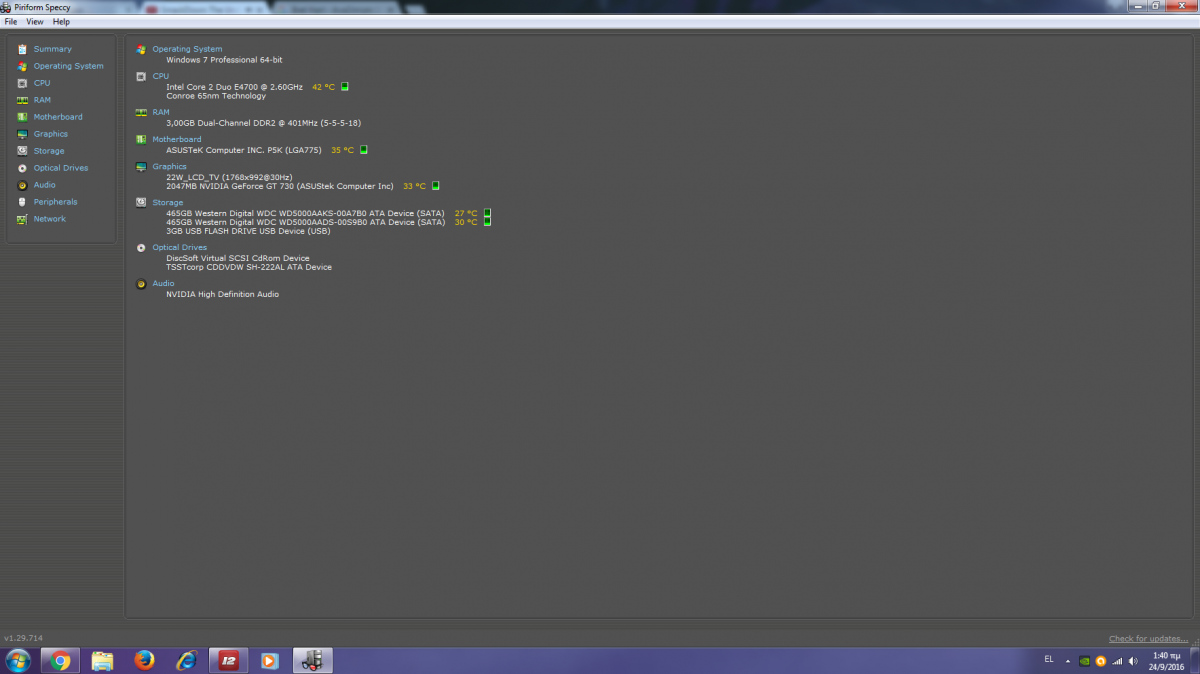The width and height of the screenshot is (1200, 674).
Task: Click the v1.29.714 version label
Action: pos(23,638)
